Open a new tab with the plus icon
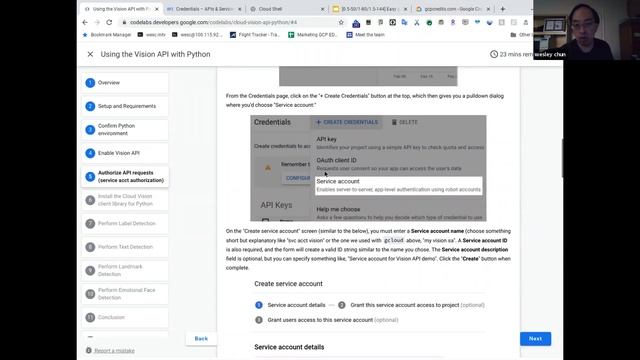 pyautogui.click(x=502, y=9)
